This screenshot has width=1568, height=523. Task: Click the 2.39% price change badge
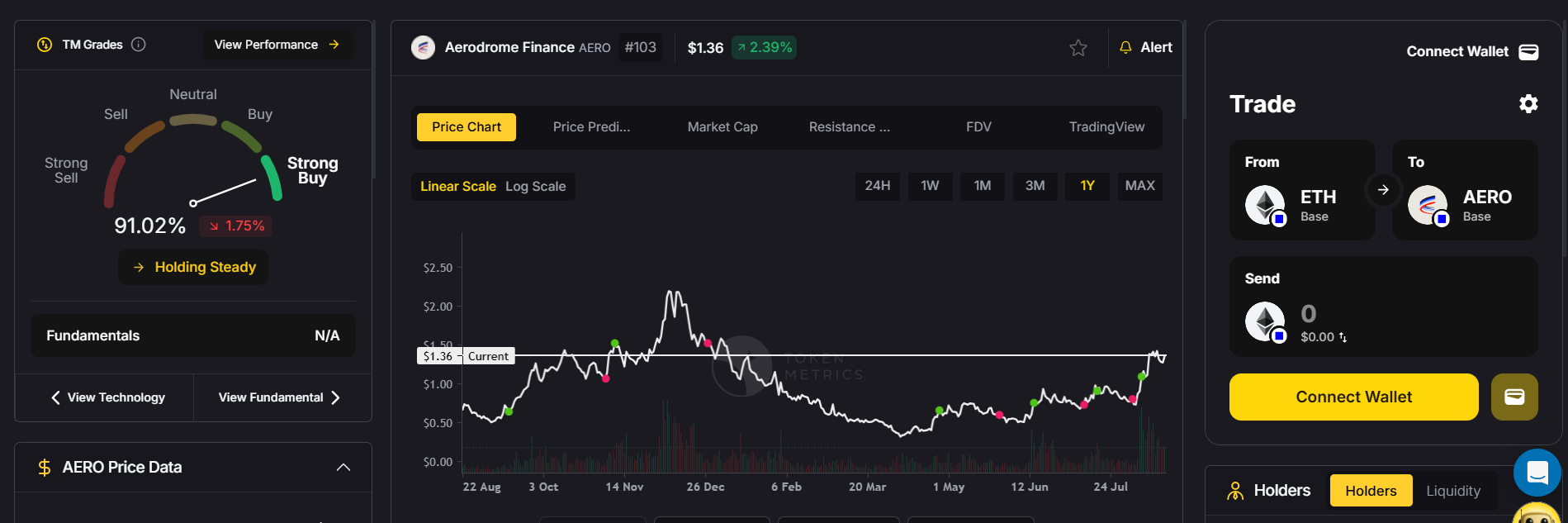coord(765,47)
